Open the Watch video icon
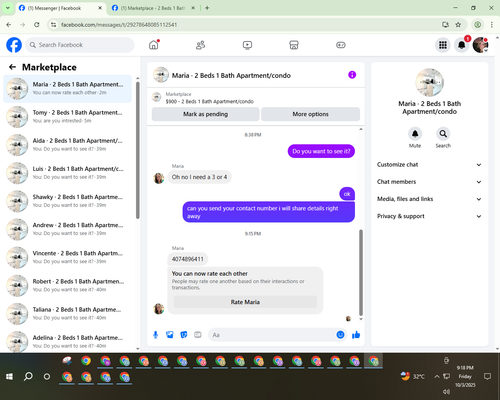 pyautogui.click(x=247, y=45)
